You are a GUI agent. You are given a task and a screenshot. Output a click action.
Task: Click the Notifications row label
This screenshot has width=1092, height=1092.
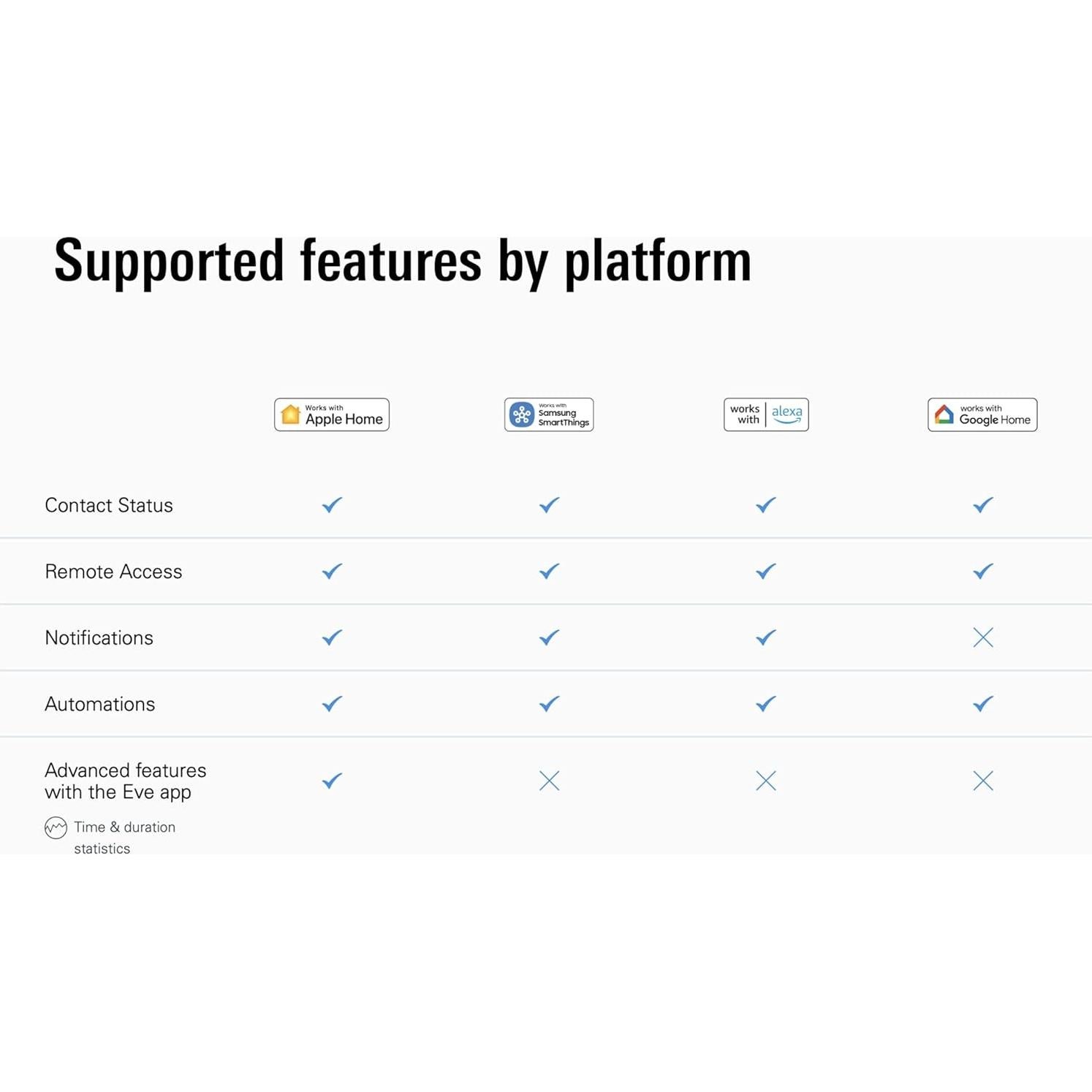pyautogui.click(x=99, y=638)
